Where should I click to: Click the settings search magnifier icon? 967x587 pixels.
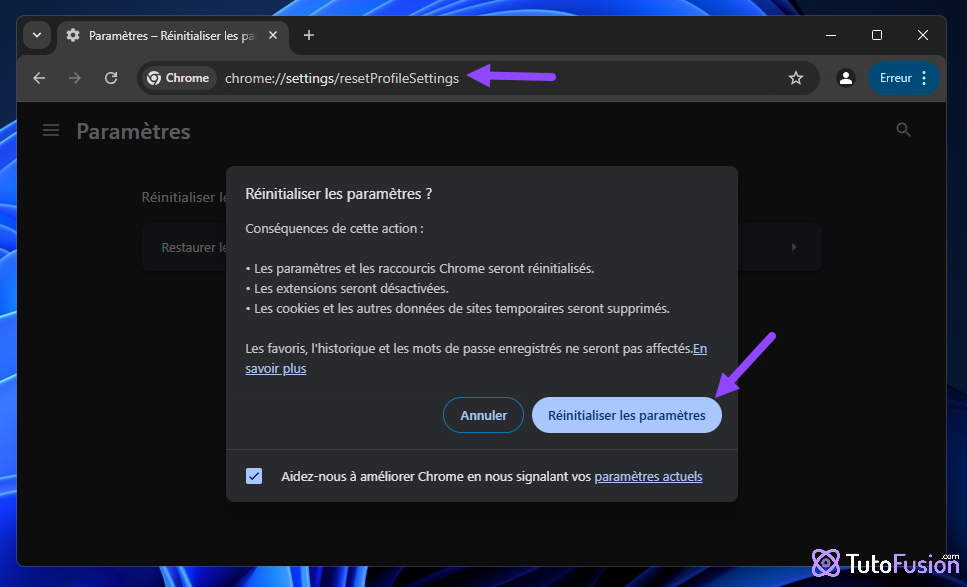pos(903,129)
